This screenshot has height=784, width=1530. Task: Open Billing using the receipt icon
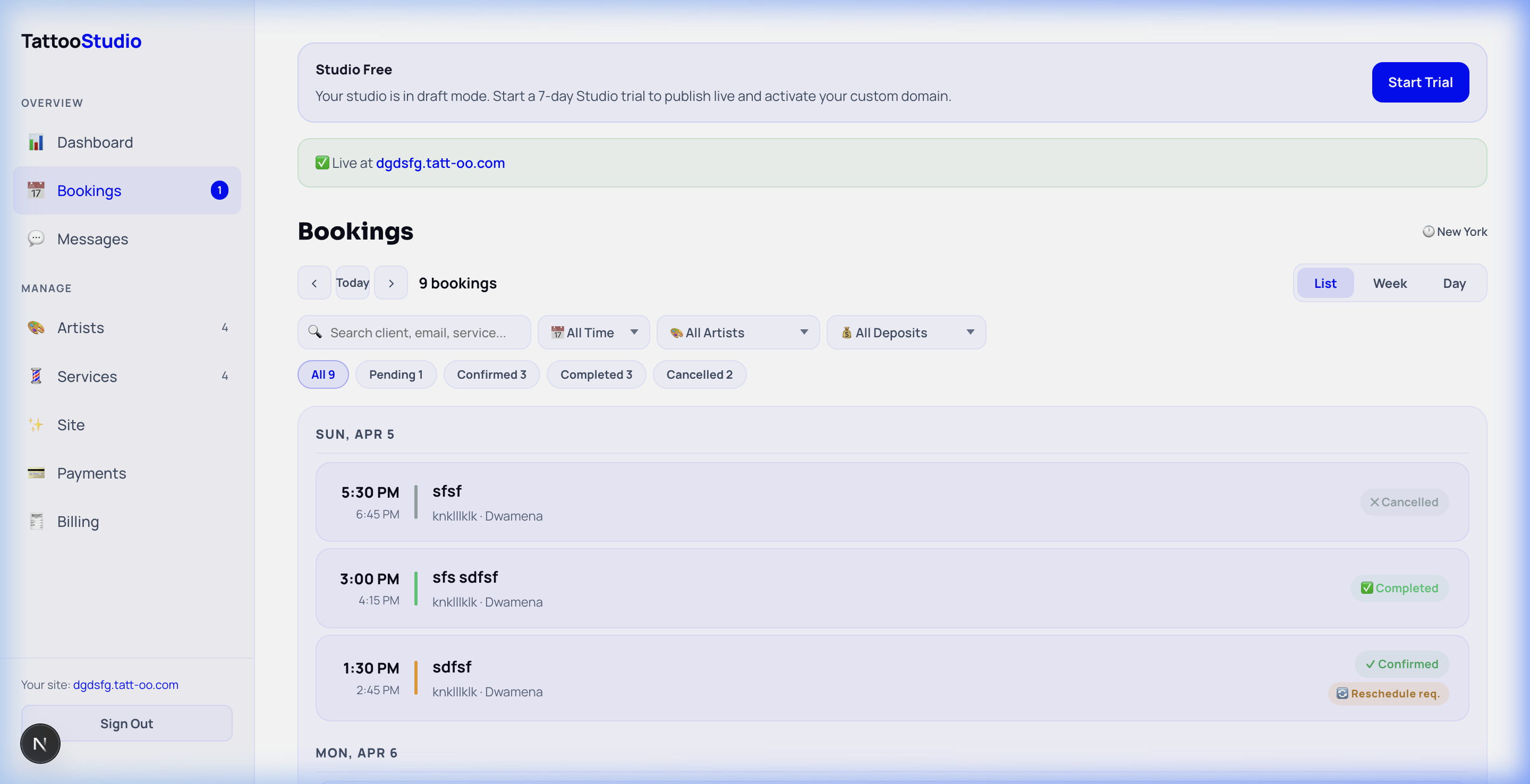coord(36,522)
